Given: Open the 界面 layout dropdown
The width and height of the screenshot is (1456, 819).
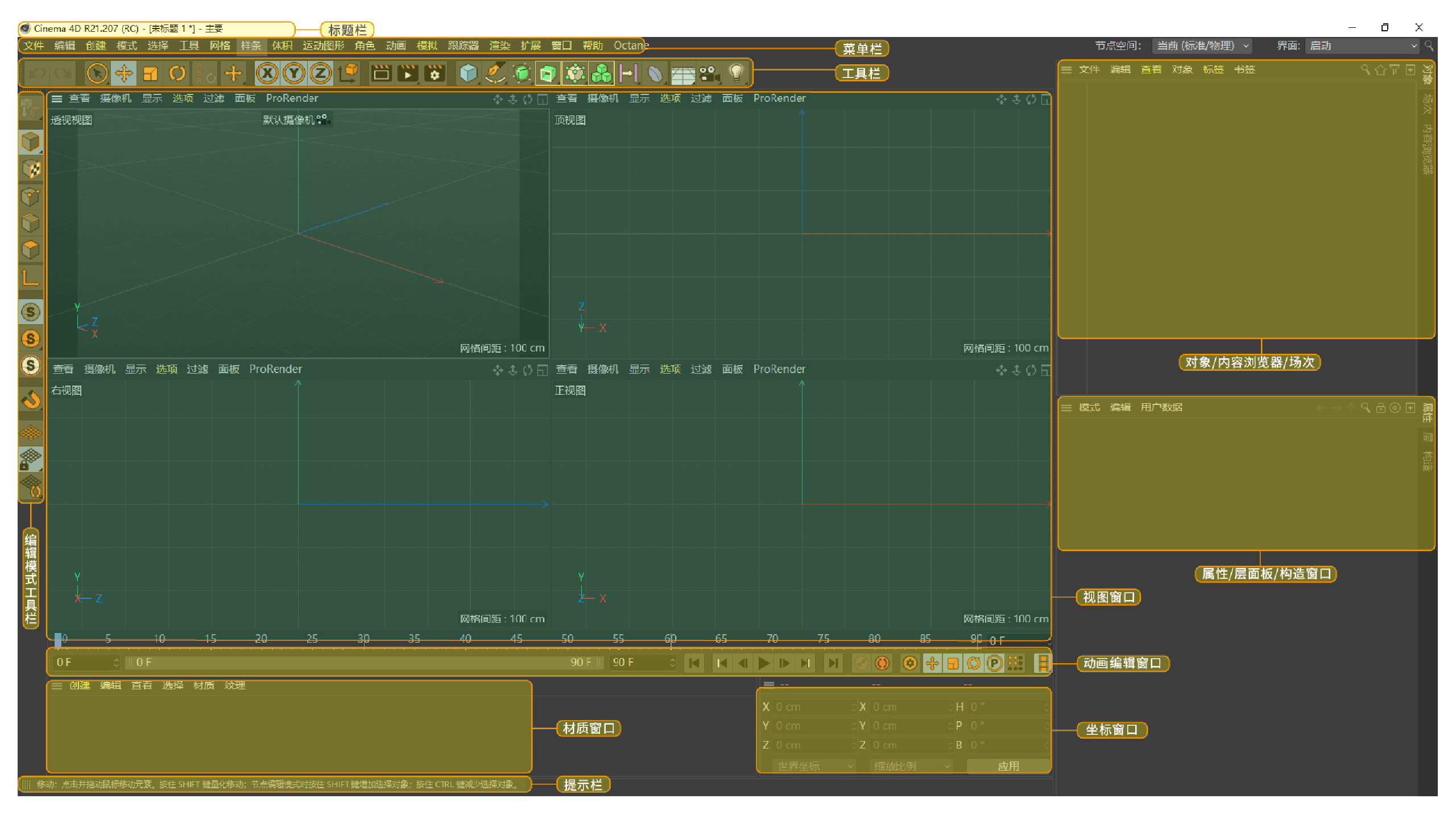Looking at the screenshot, I should 1363,46.
